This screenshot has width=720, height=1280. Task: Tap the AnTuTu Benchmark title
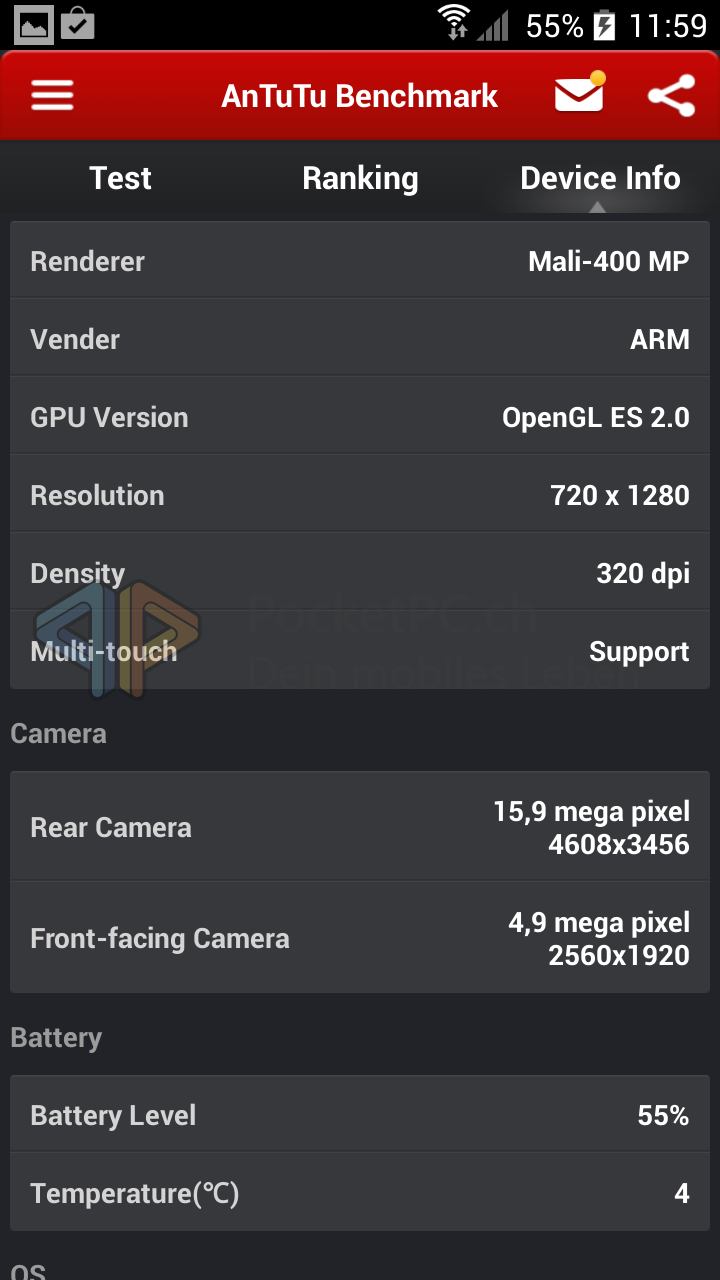(x=360, y=96)
